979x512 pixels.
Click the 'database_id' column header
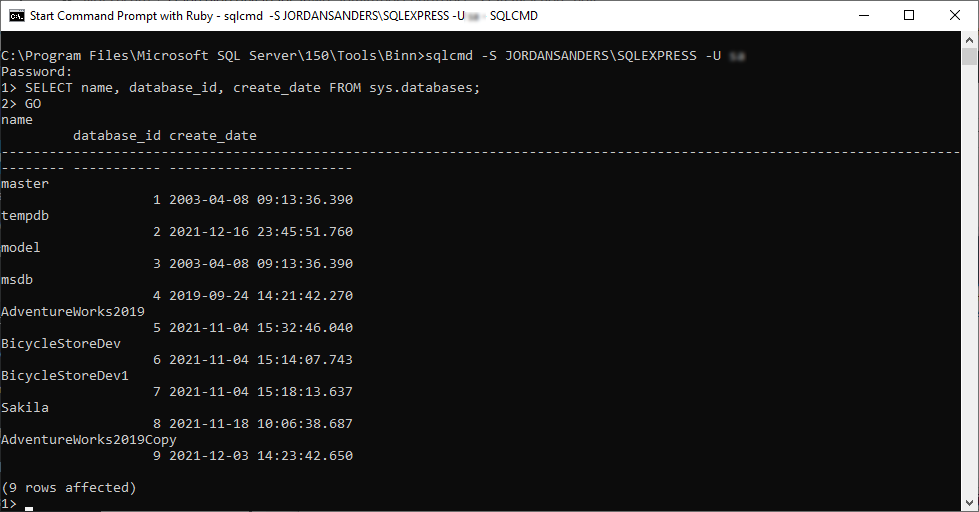(117, 136)
